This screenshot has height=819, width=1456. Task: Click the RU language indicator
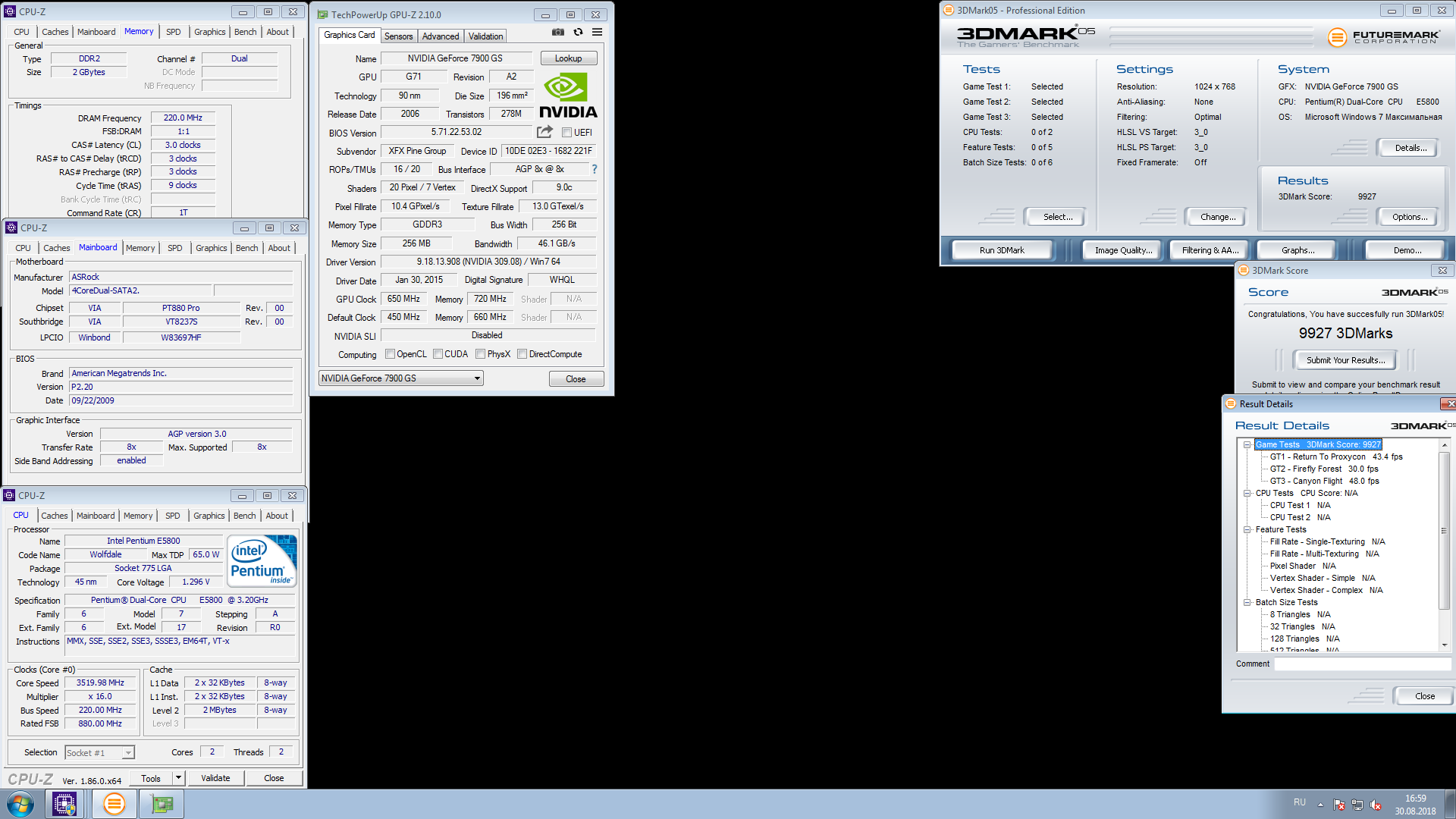point(1300,802)
